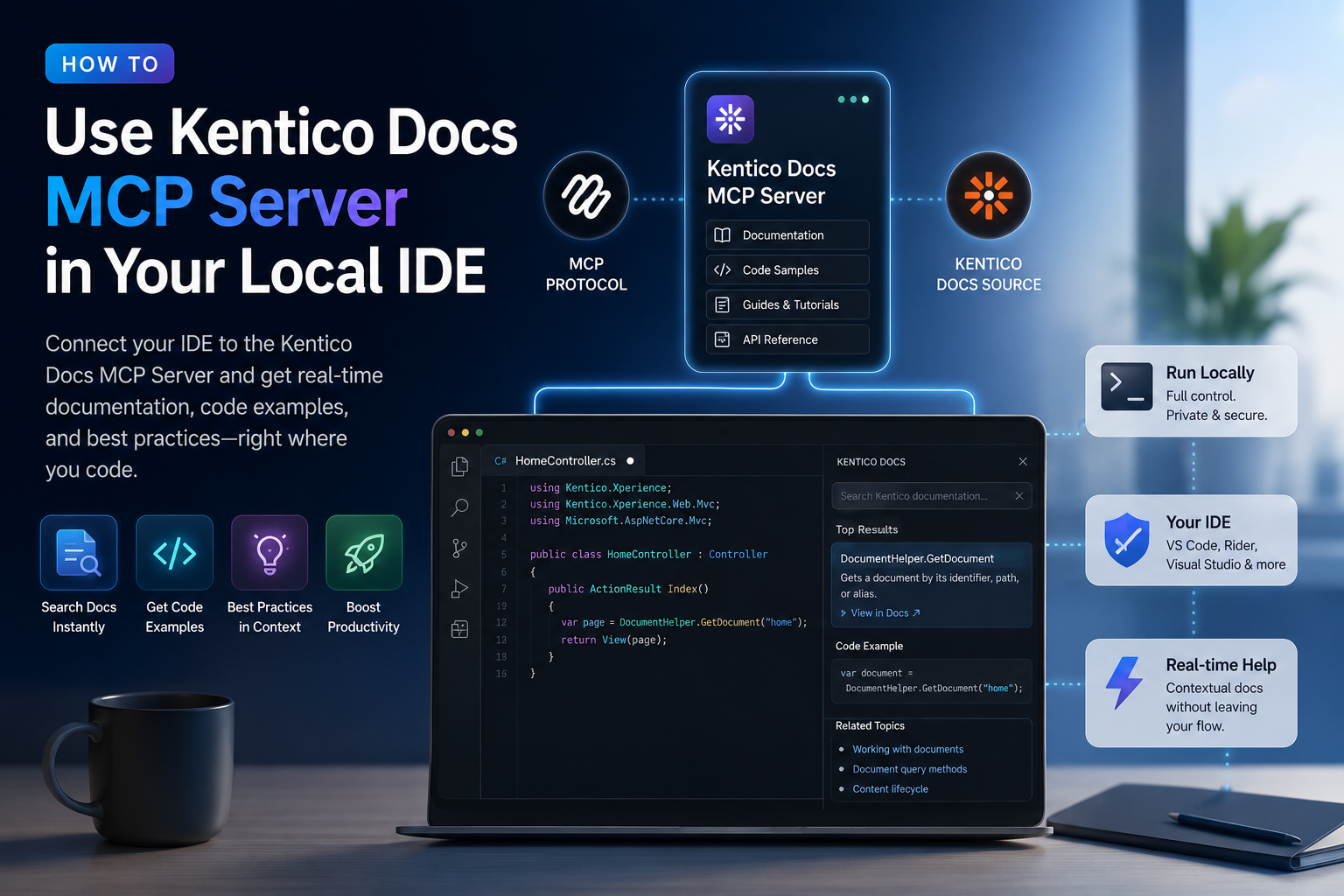Click the MCP Protocol circular logo

pos(586,196)
